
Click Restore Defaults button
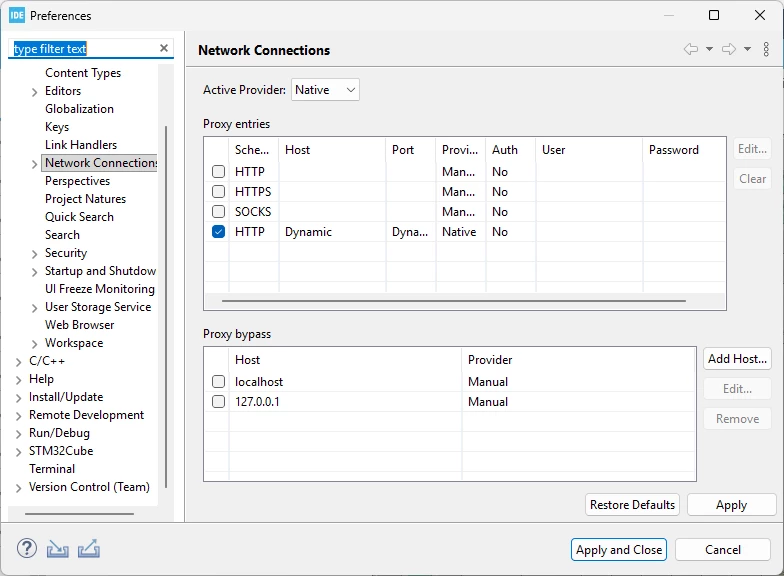coord(632,505)
